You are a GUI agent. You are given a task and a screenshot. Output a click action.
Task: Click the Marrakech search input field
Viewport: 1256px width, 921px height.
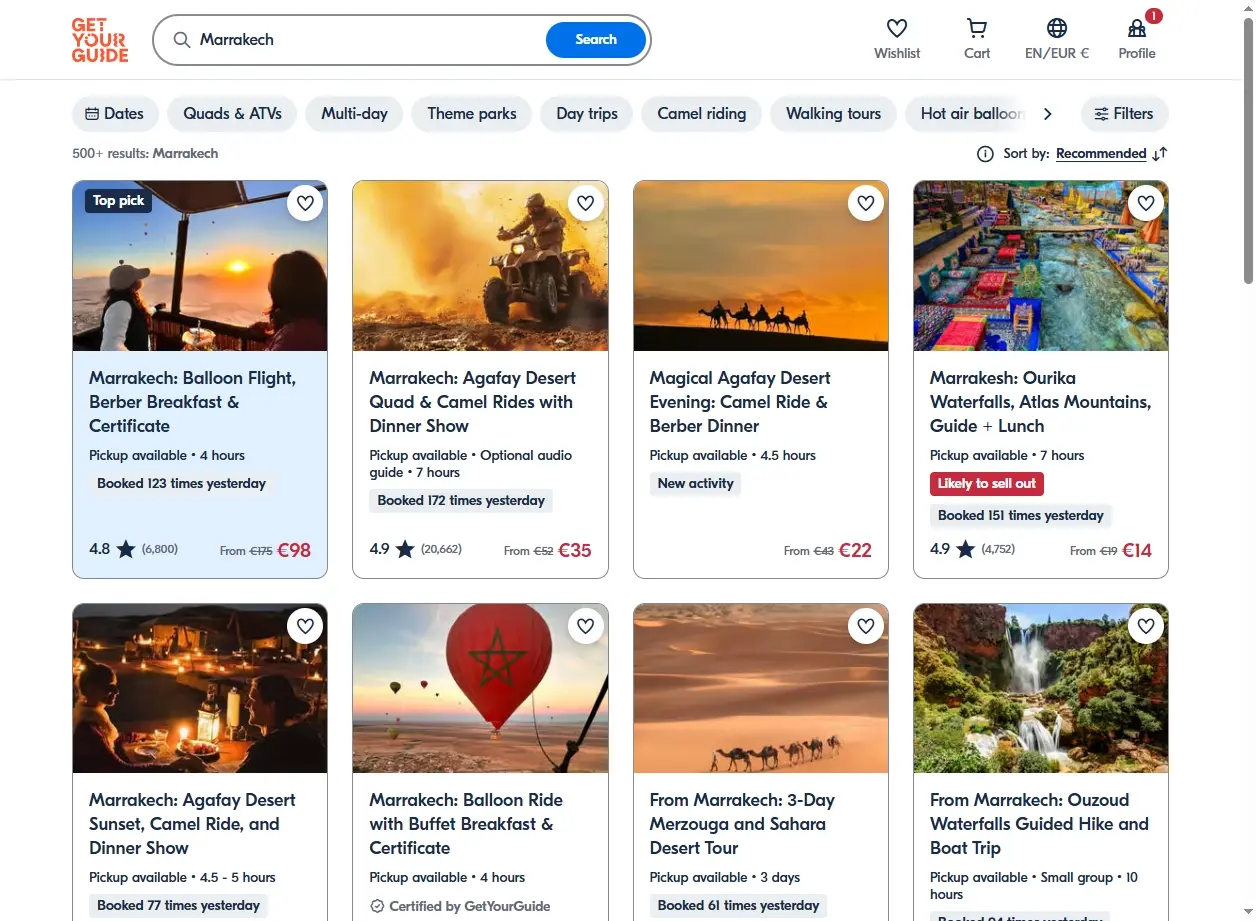click(368, 40)
